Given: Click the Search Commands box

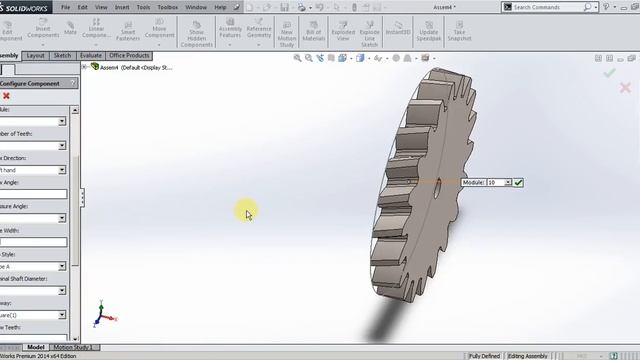Looking at the screenshot, I should point(547,7).
